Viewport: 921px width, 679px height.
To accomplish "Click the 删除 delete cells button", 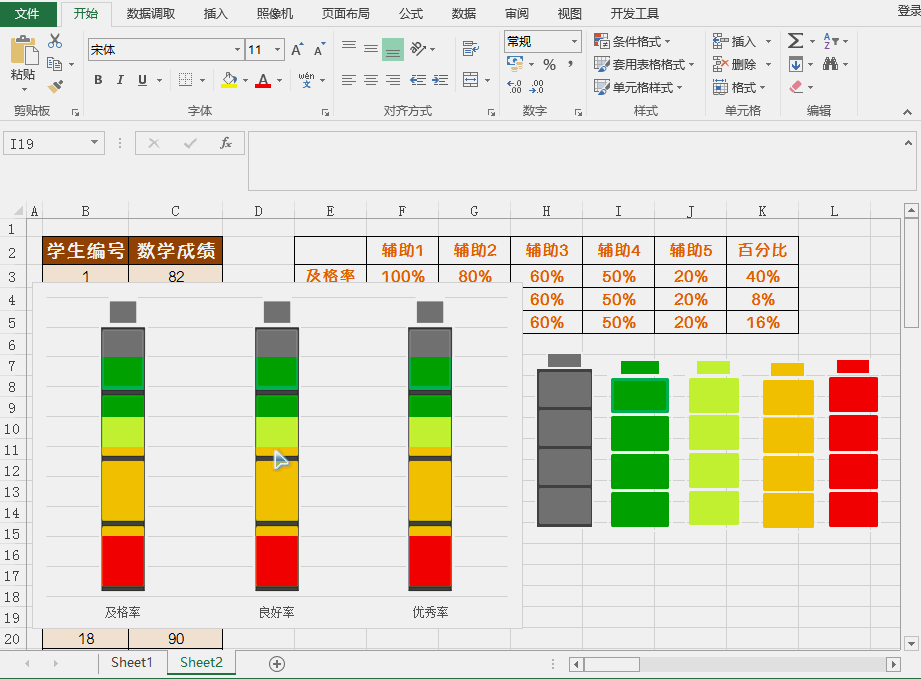I will 734,64.
